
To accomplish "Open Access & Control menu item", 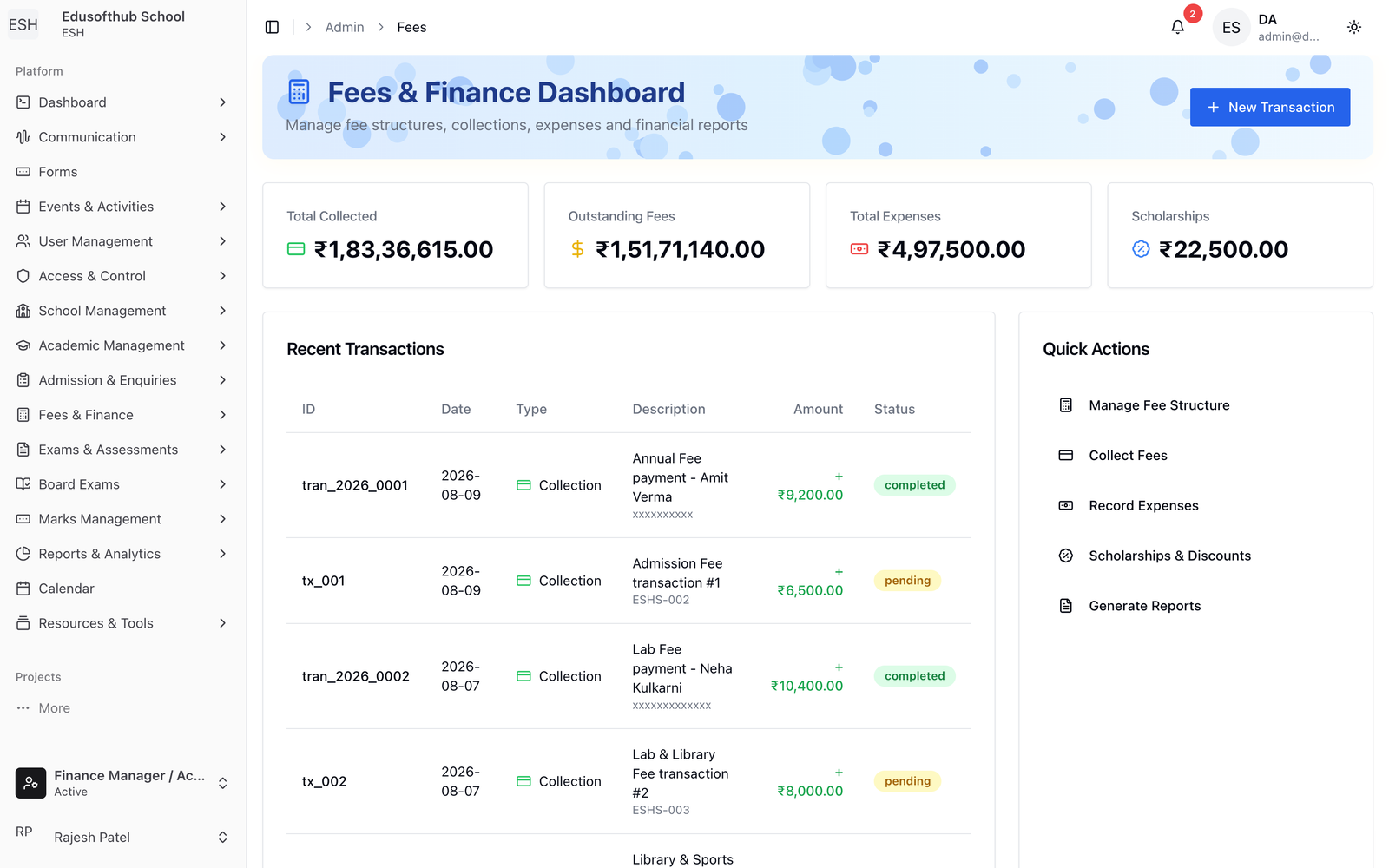I will (122, 276).
